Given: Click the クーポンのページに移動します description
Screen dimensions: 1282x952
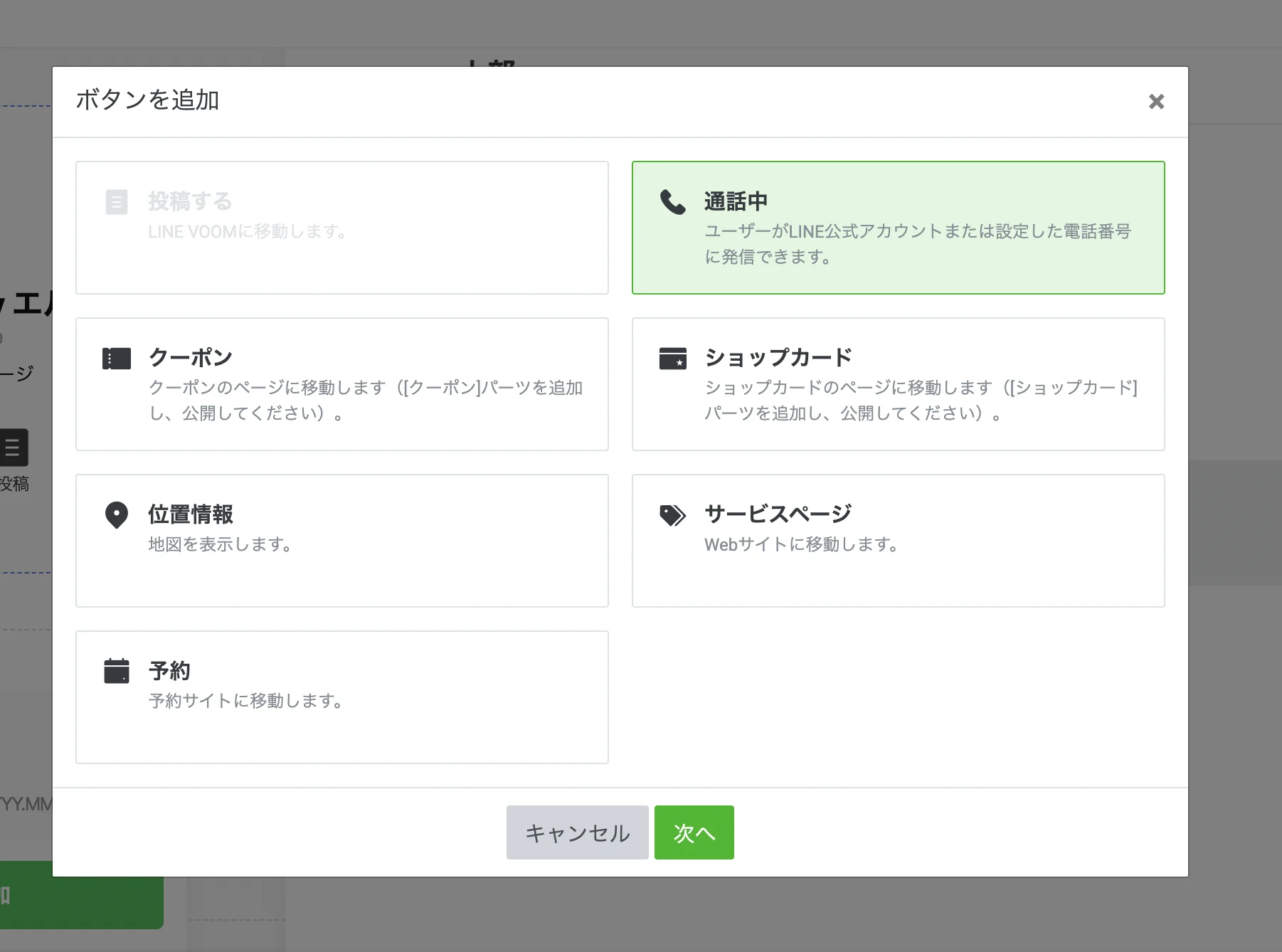Looking at the screenshot, I should [366, 401].
